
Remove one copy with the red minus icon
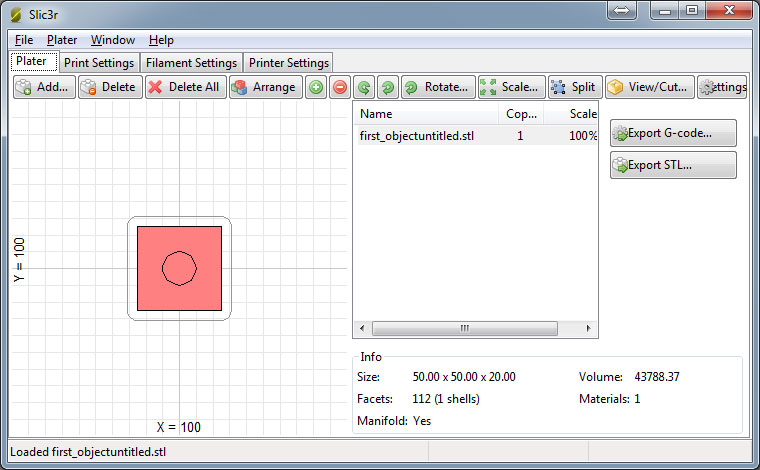pyautogui.click(x=340, y=87)
